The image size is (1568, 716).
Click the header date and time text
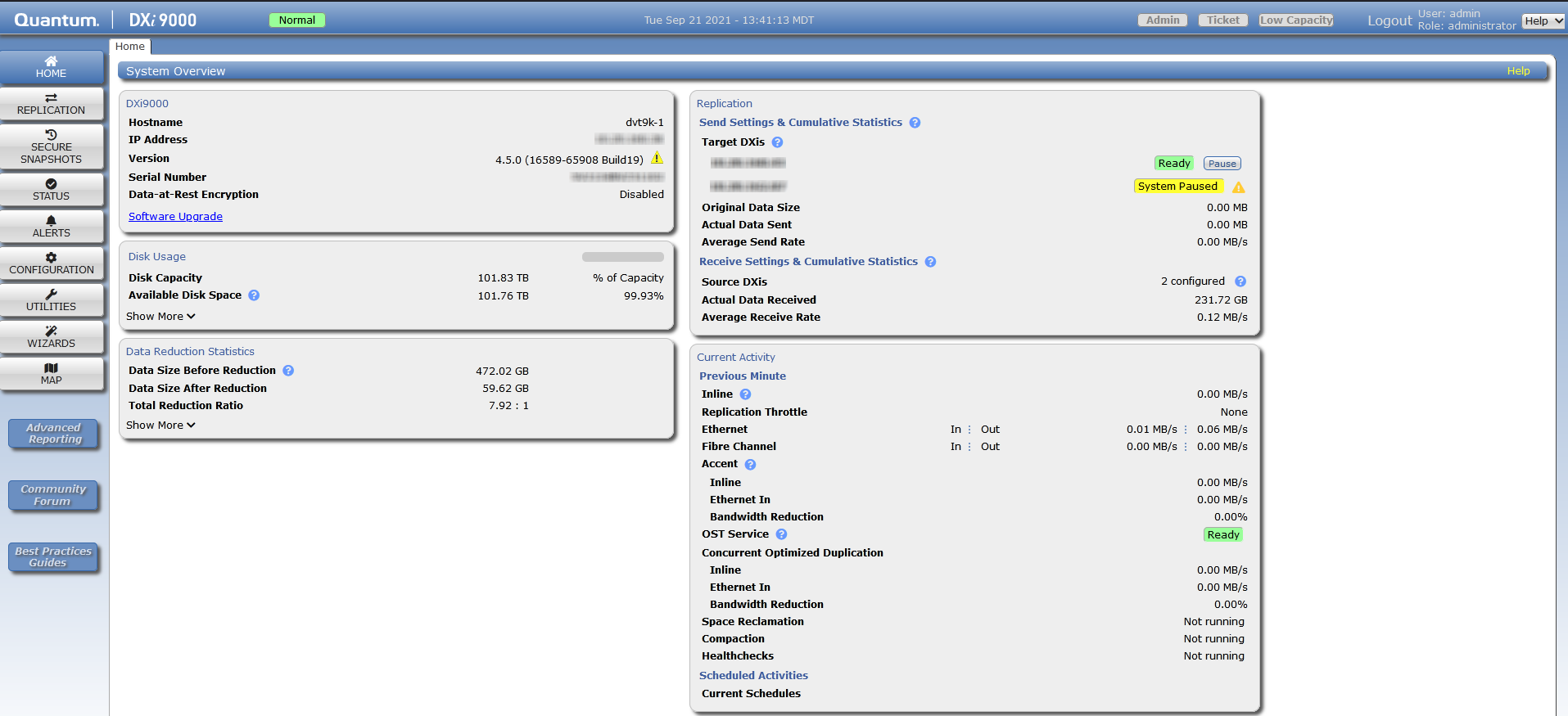(x=729, y=20)
